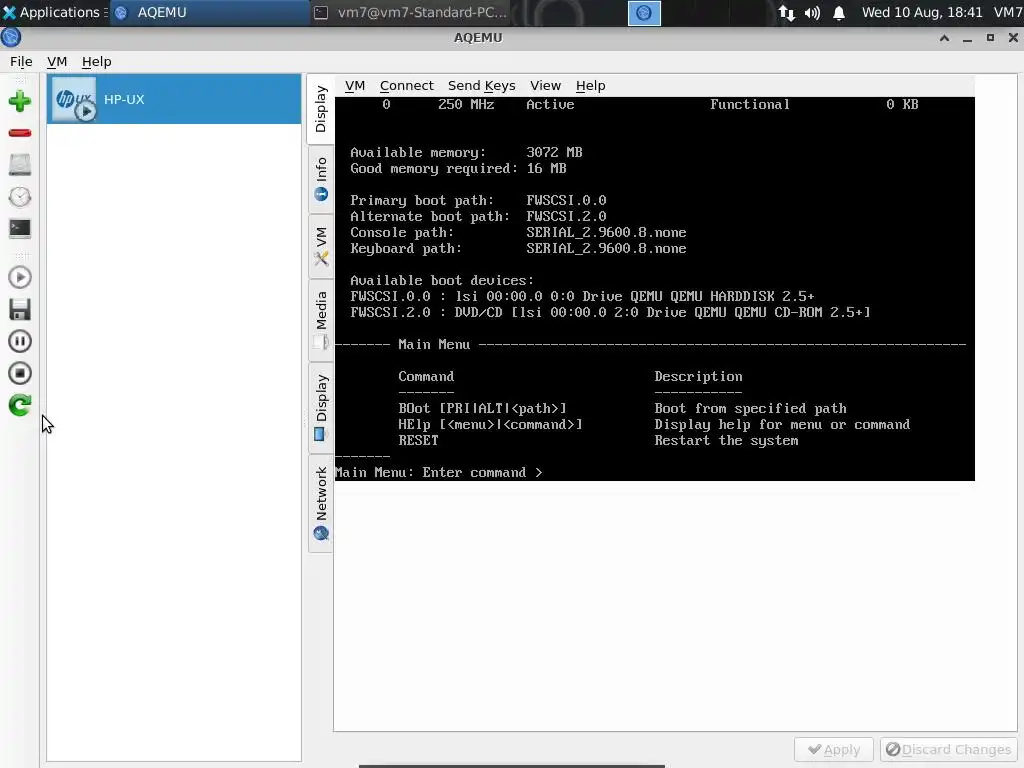
Task: Switch to the Network vertical tab
Action: coord(320,504)
